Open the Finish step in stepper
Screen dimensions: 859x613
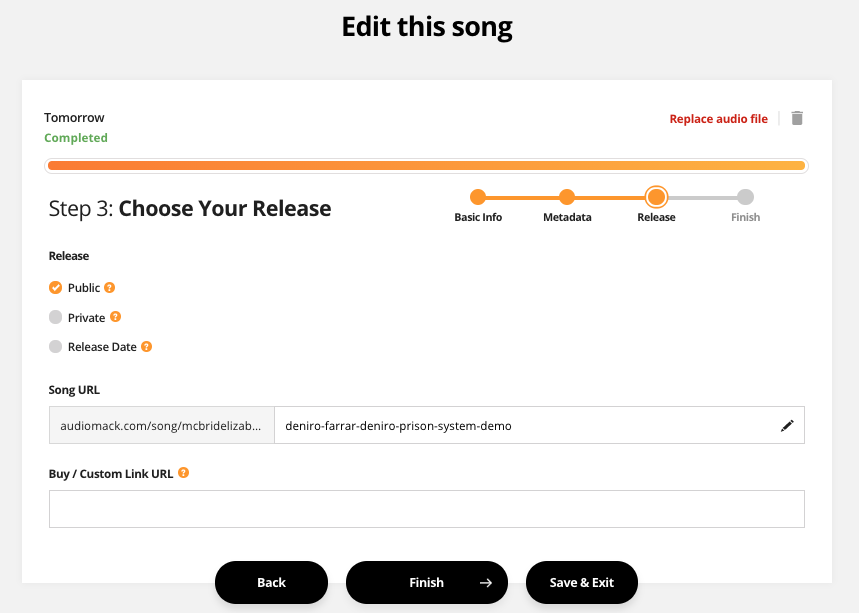coord(745,197)
